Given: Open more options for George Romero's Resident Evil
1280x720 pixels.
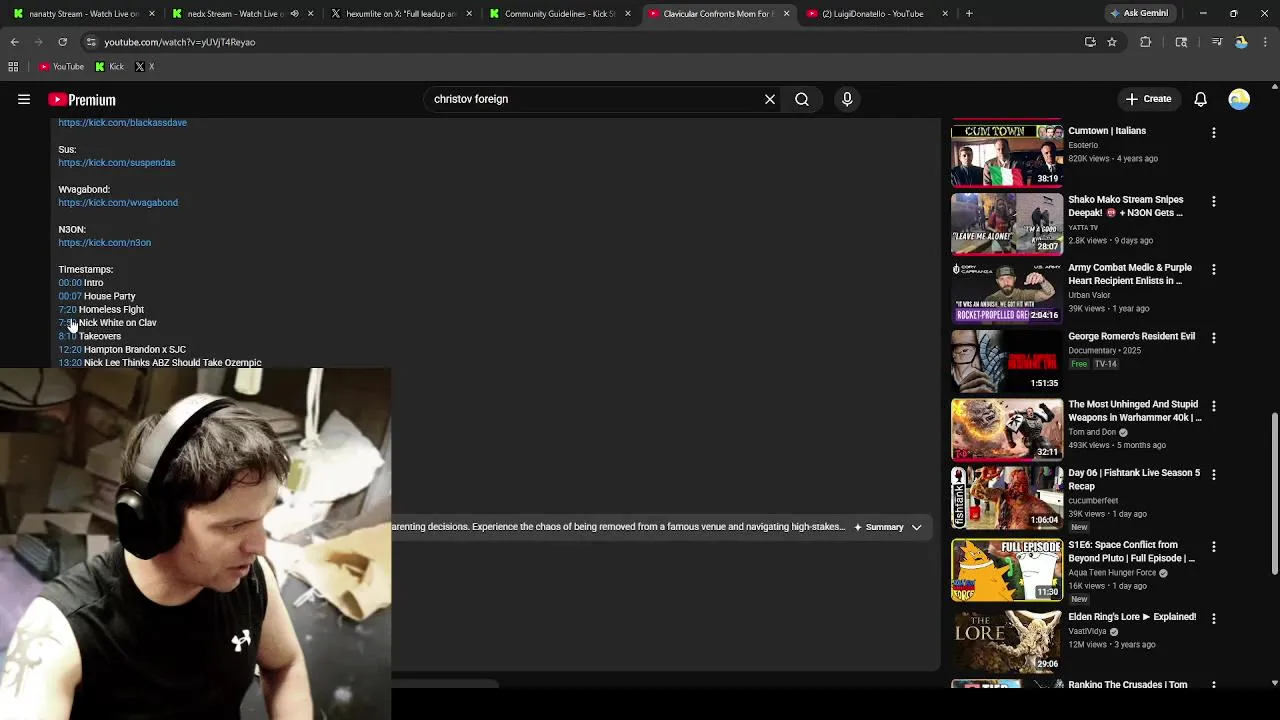Looking at the screenshot, I should [1214, 338].
